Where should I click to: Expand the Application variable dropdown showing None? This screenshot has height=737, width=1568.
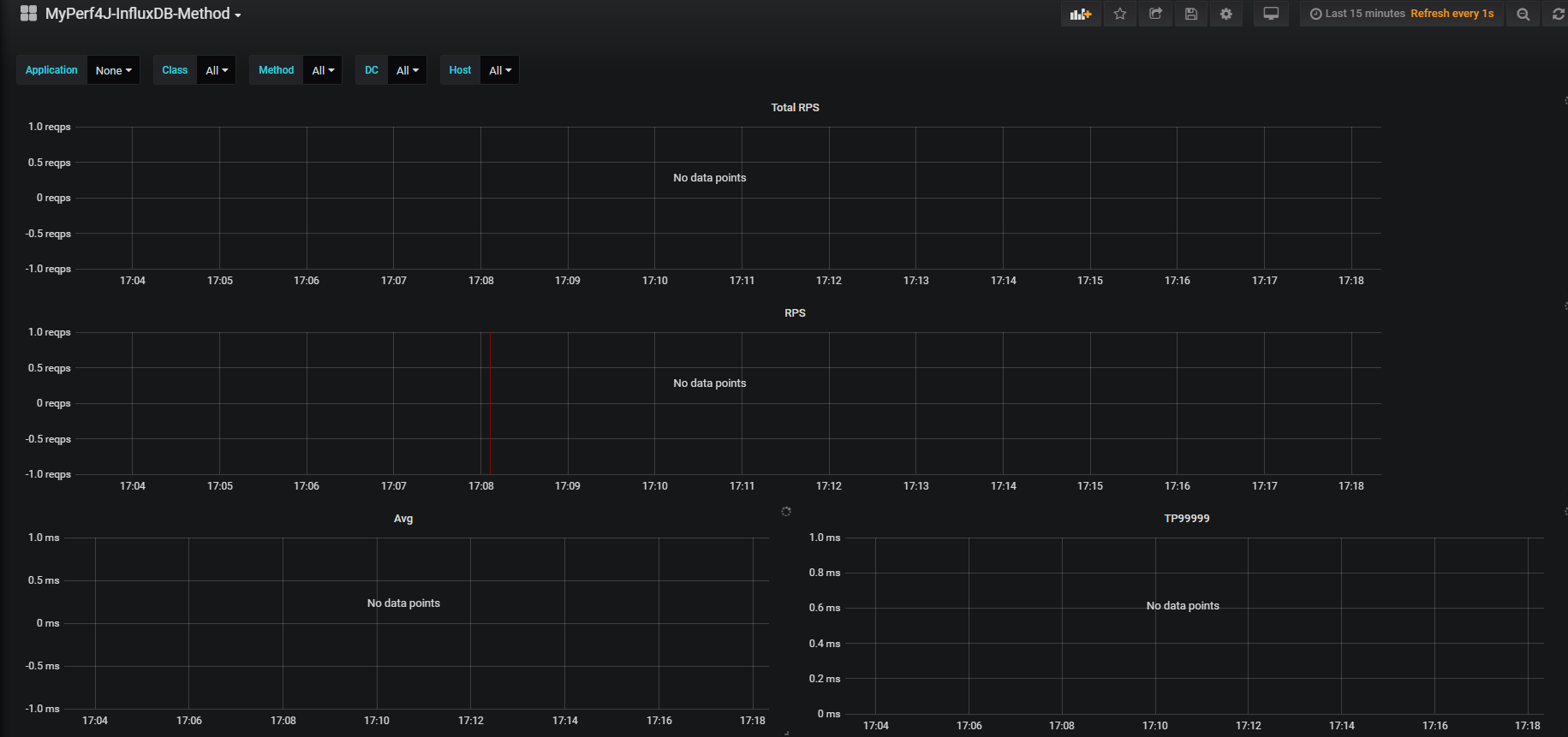coord(113,70)
